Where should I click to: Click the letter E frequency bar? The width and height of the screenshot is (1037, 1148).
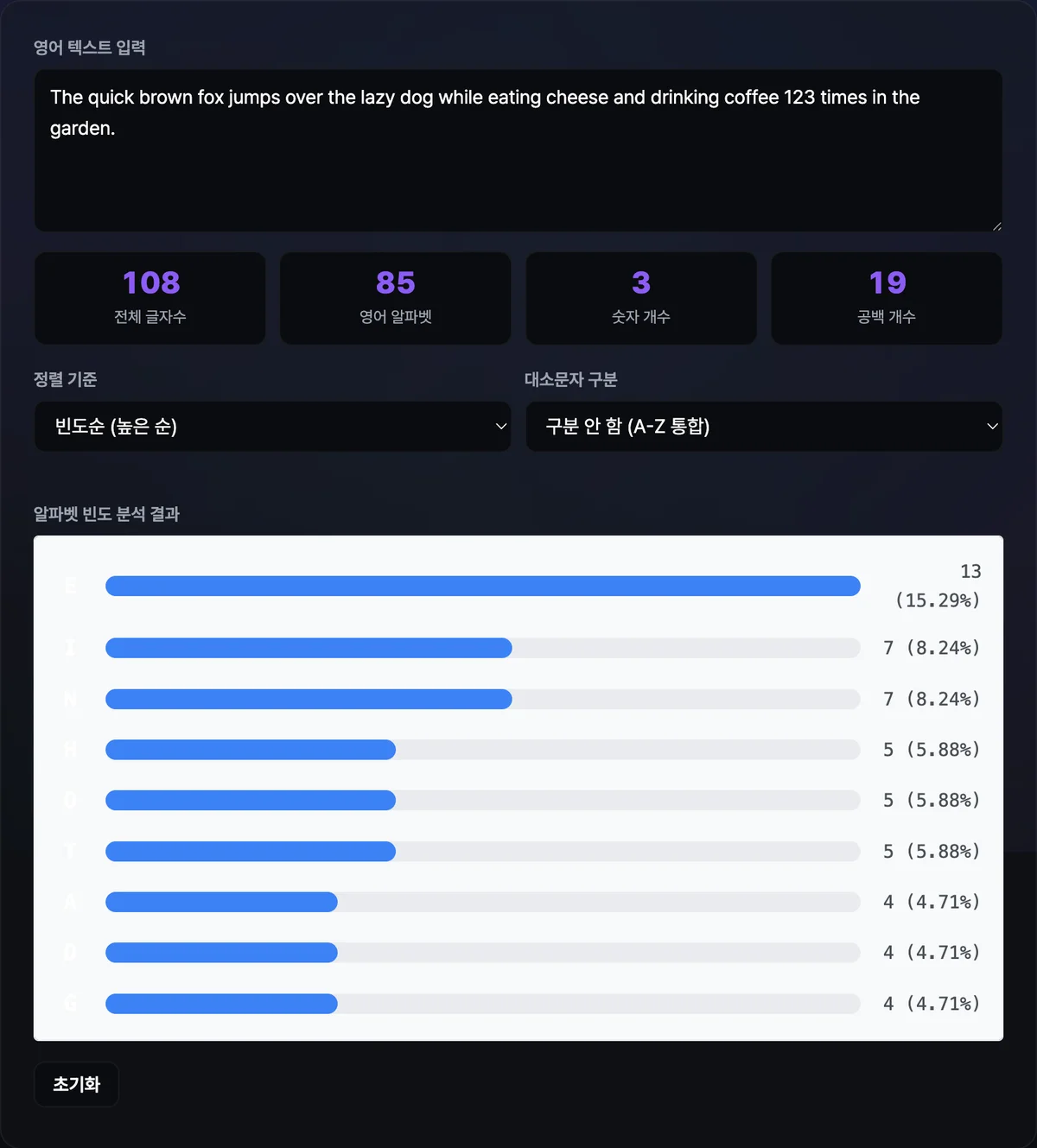click(x=482, y=586)
